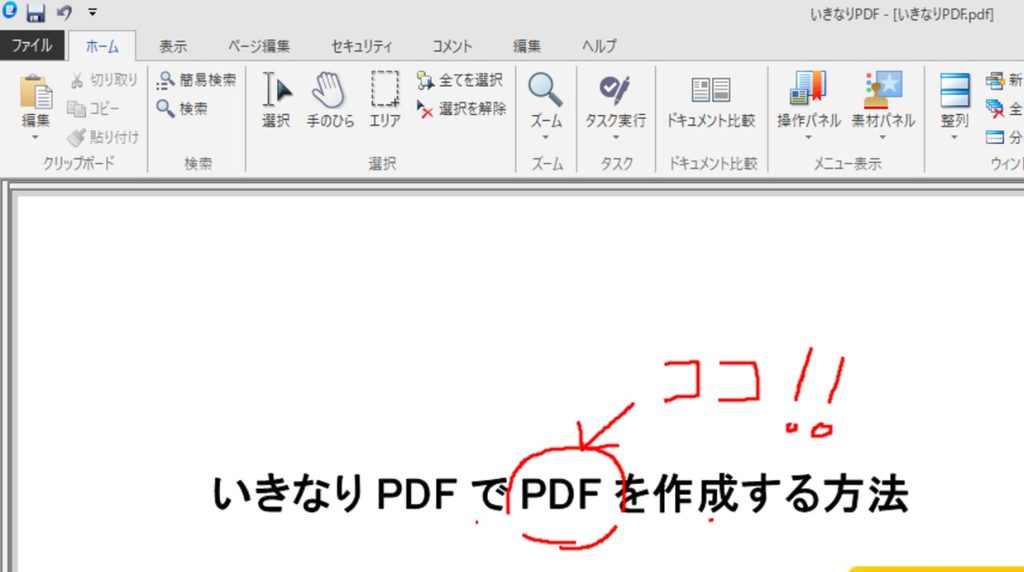
Task: Open the ページ編集 ribbon tab
Action: tap(259, 46)
